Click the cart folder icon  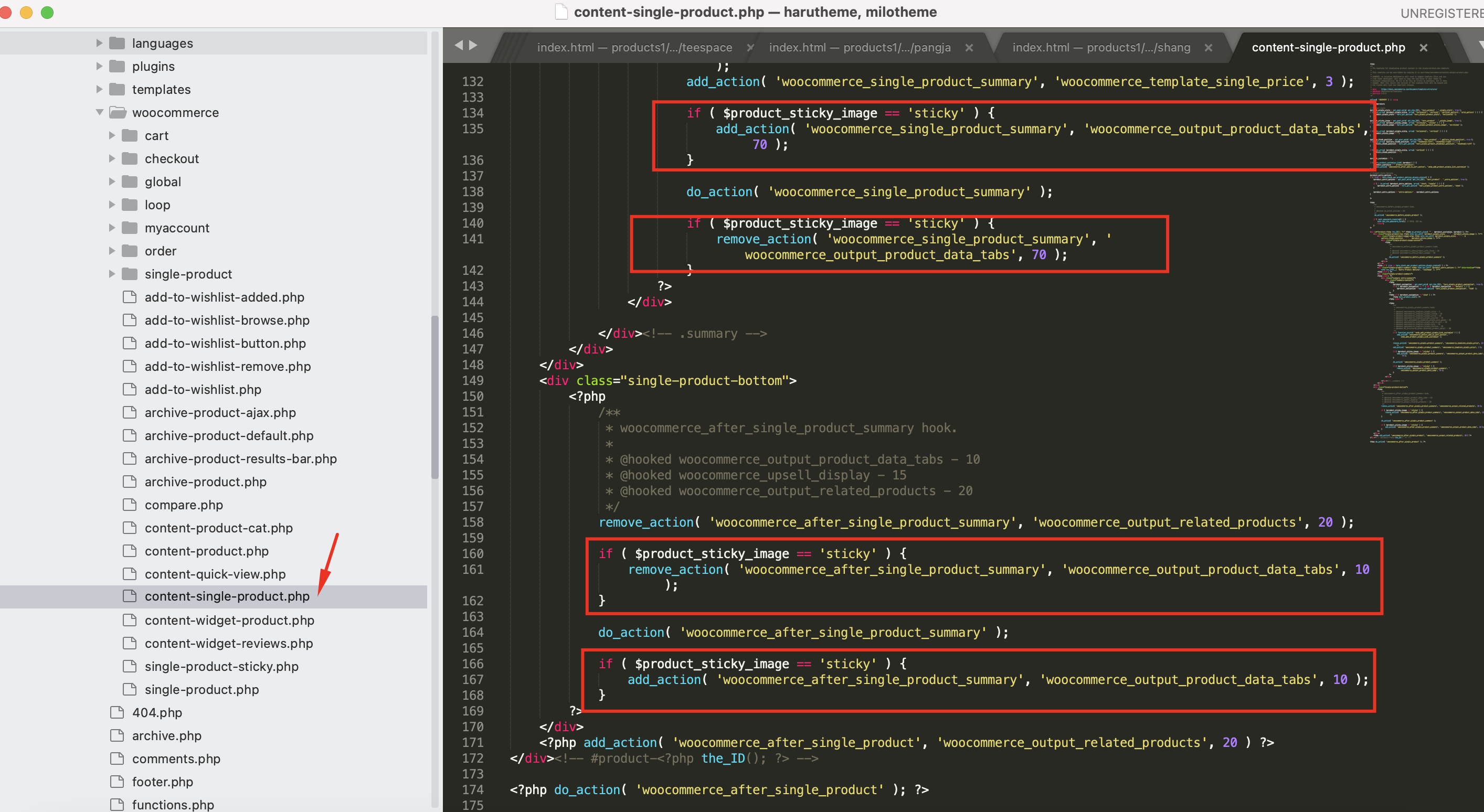130,135
